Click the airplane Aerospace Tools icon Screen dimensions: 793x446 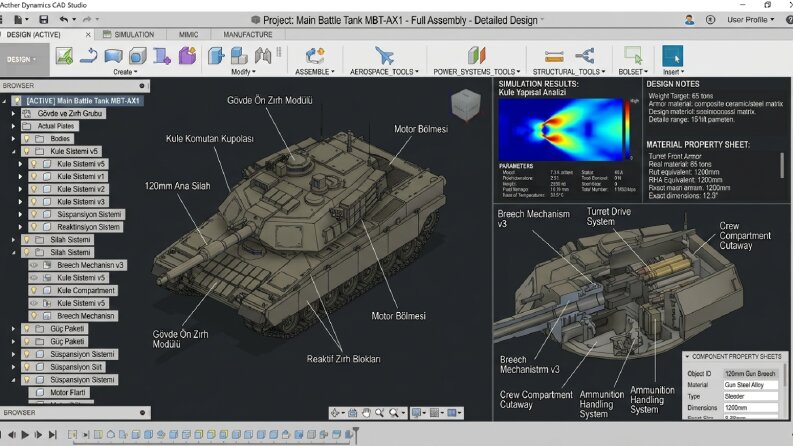coord(384,56)
